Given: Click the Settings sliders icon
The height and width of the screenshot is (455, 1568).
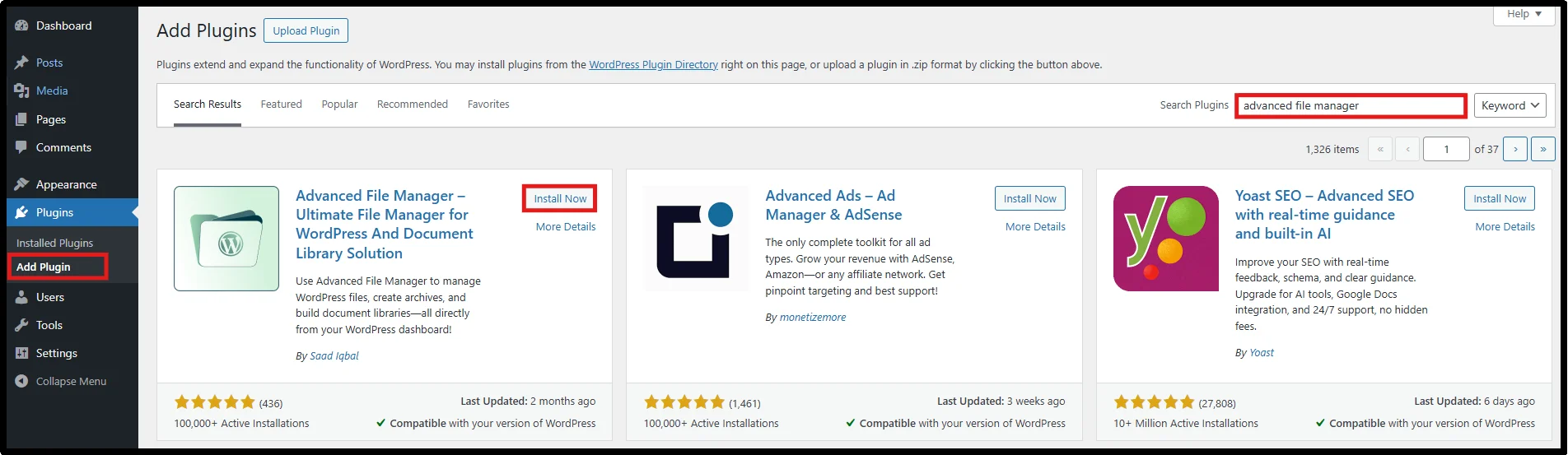Looking at the screenshot, I should tap(22, 353).
